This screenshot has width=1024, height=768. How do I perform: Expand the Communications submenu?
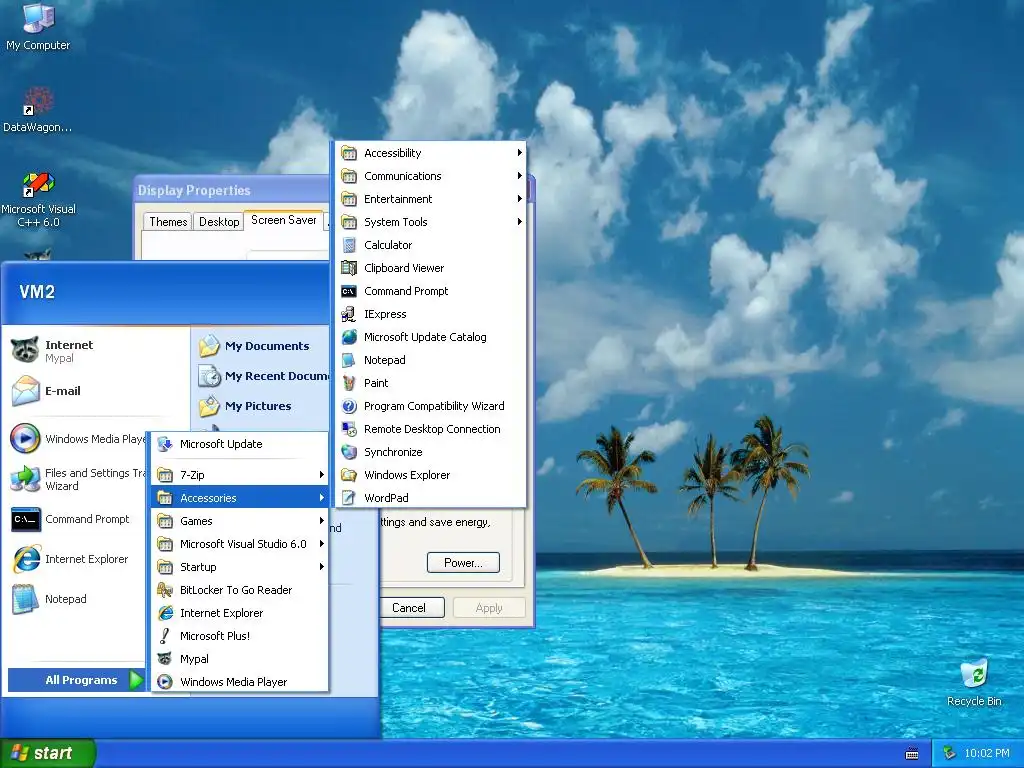430,176
